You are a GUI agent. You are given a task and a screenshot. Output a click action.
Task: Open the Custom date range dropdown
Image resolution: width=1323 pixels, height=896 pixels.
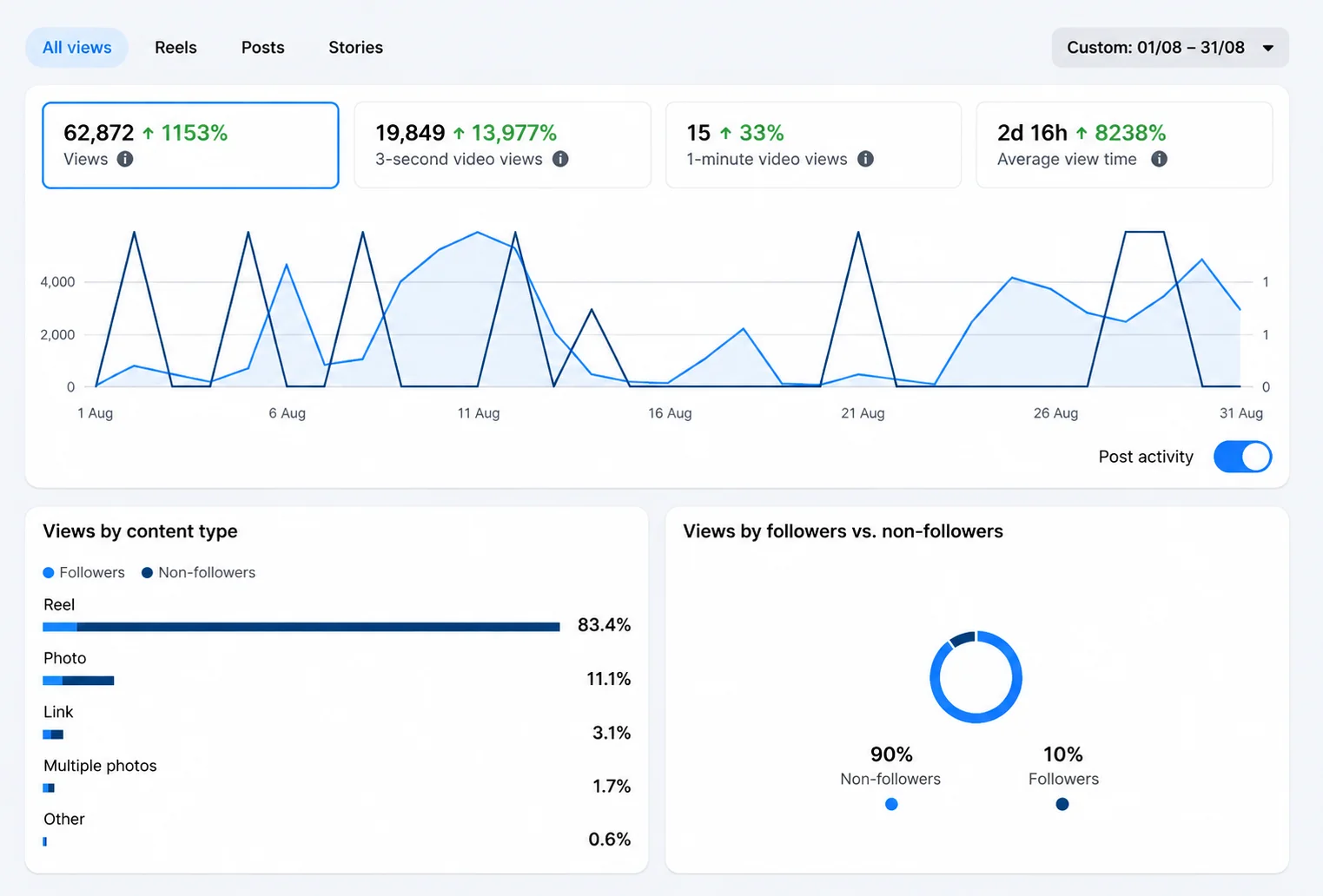click(1170, 48)
